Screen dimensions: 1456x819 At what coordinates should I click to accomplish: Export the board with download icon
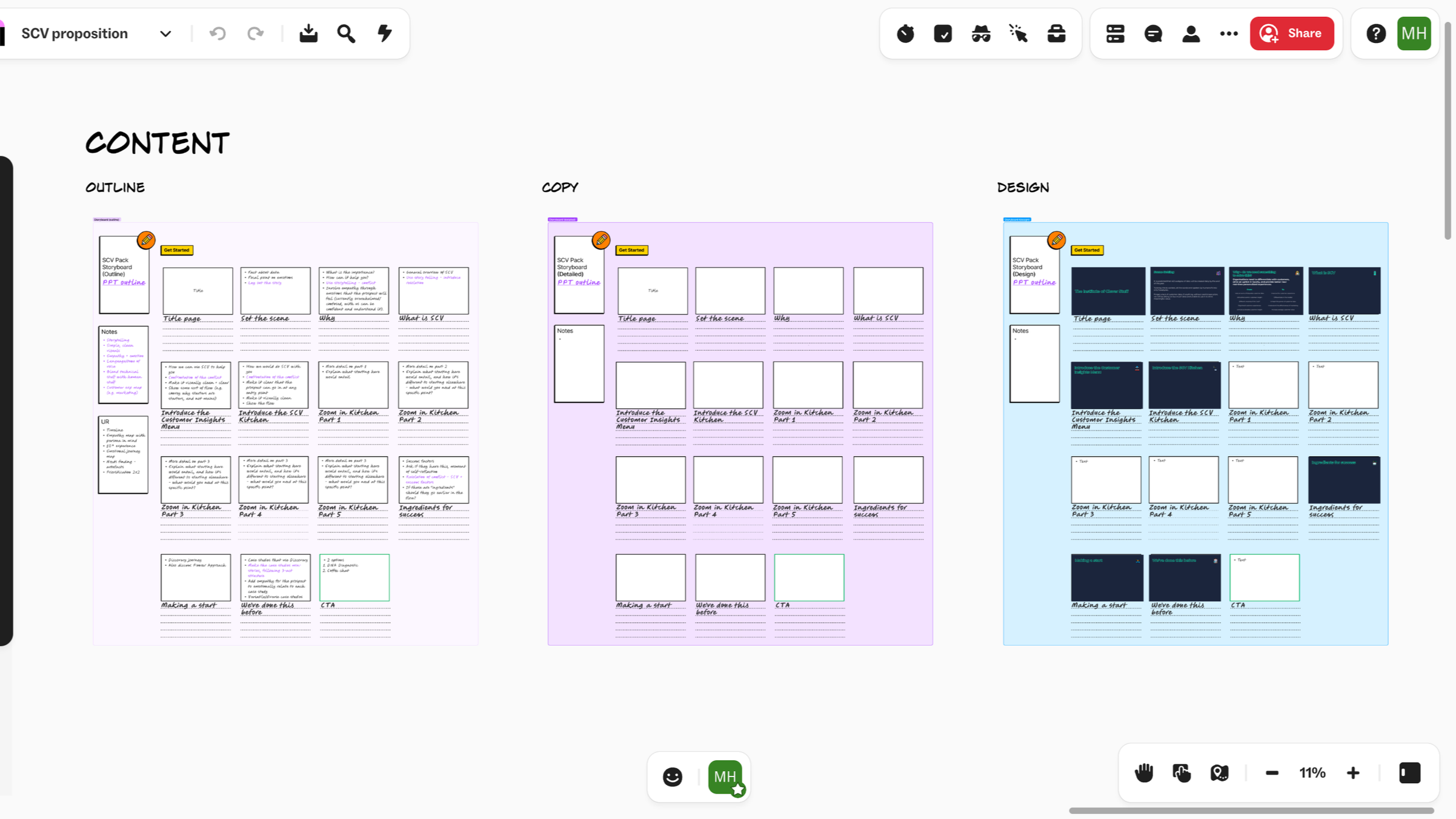click(308, 33)
